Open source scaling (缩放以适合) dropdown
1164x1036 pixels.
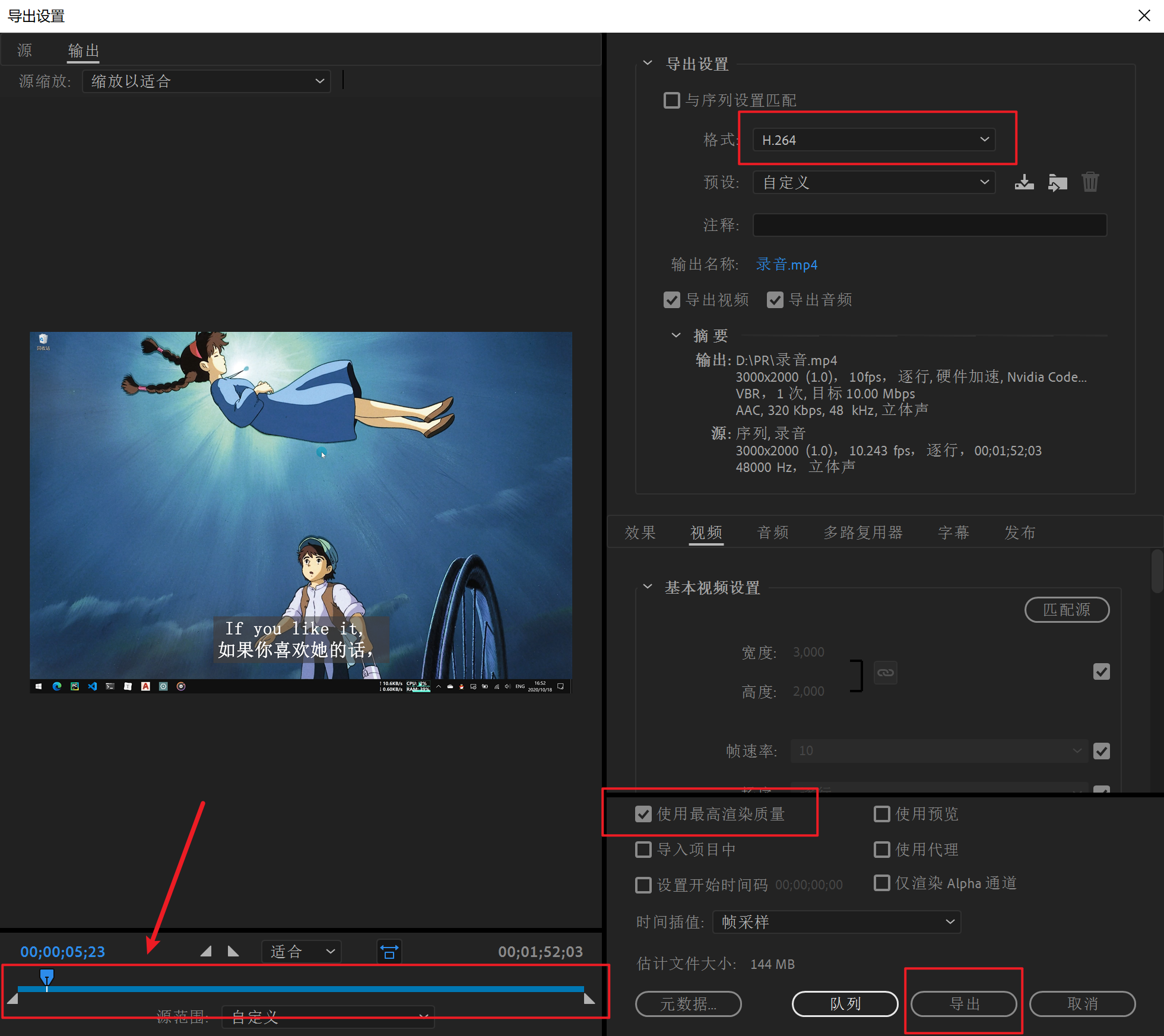point(206,81)
